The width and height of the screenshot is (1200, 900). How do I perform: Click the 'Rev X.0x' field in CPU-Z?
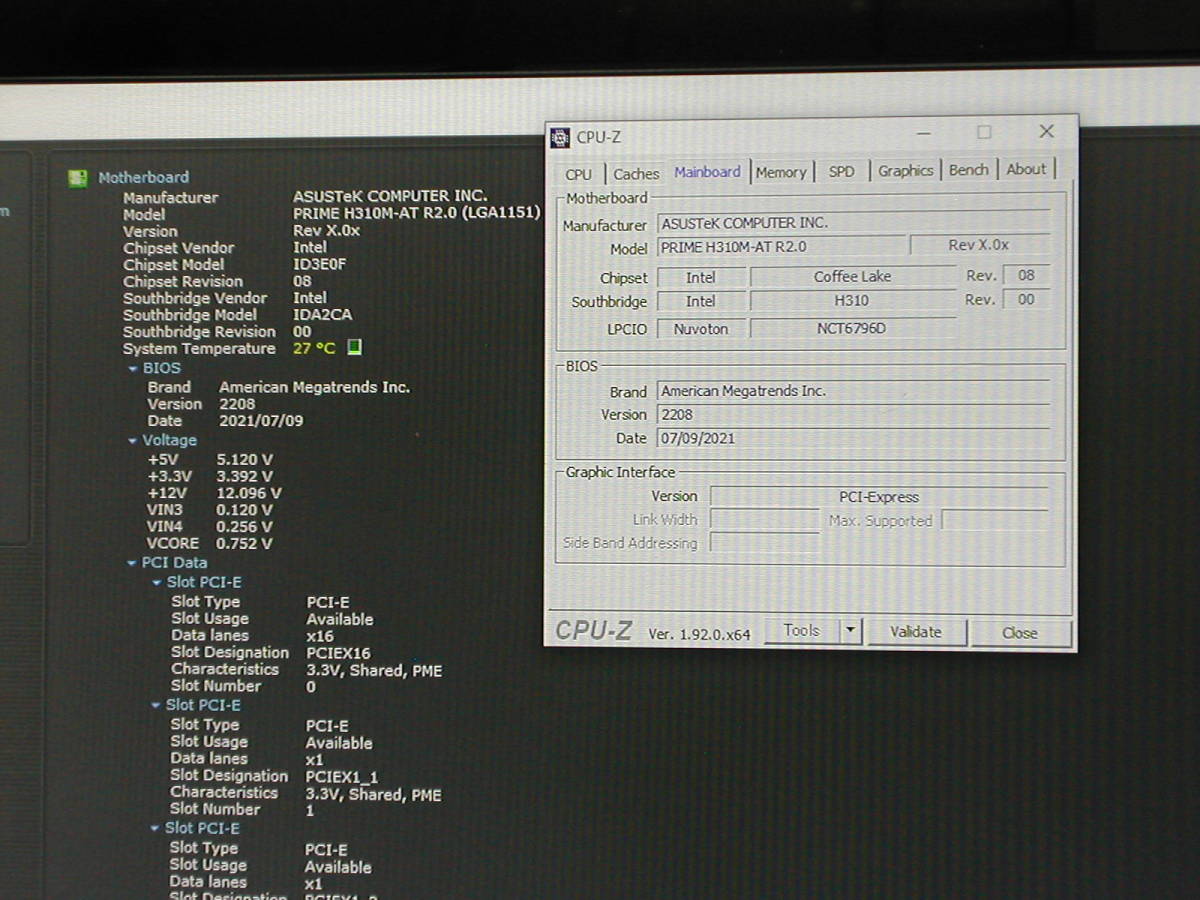tap(980, 246)
